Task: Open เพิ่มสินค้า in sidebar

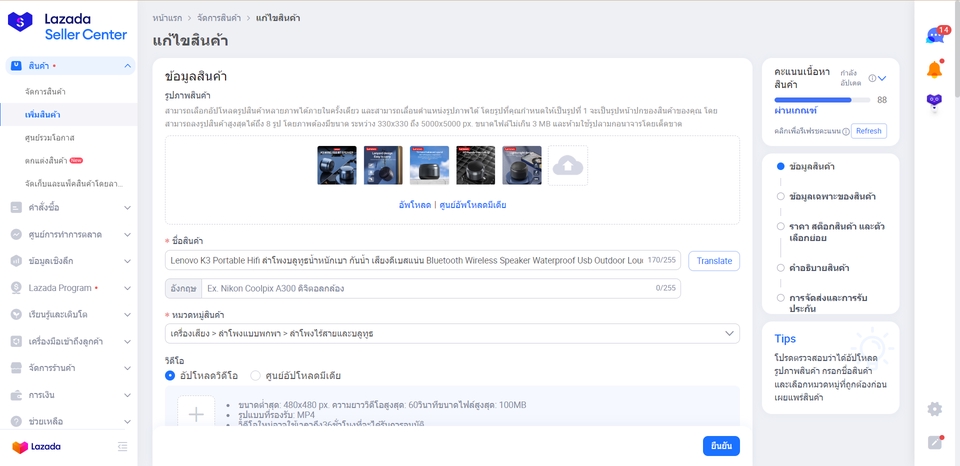Action: 42,115
